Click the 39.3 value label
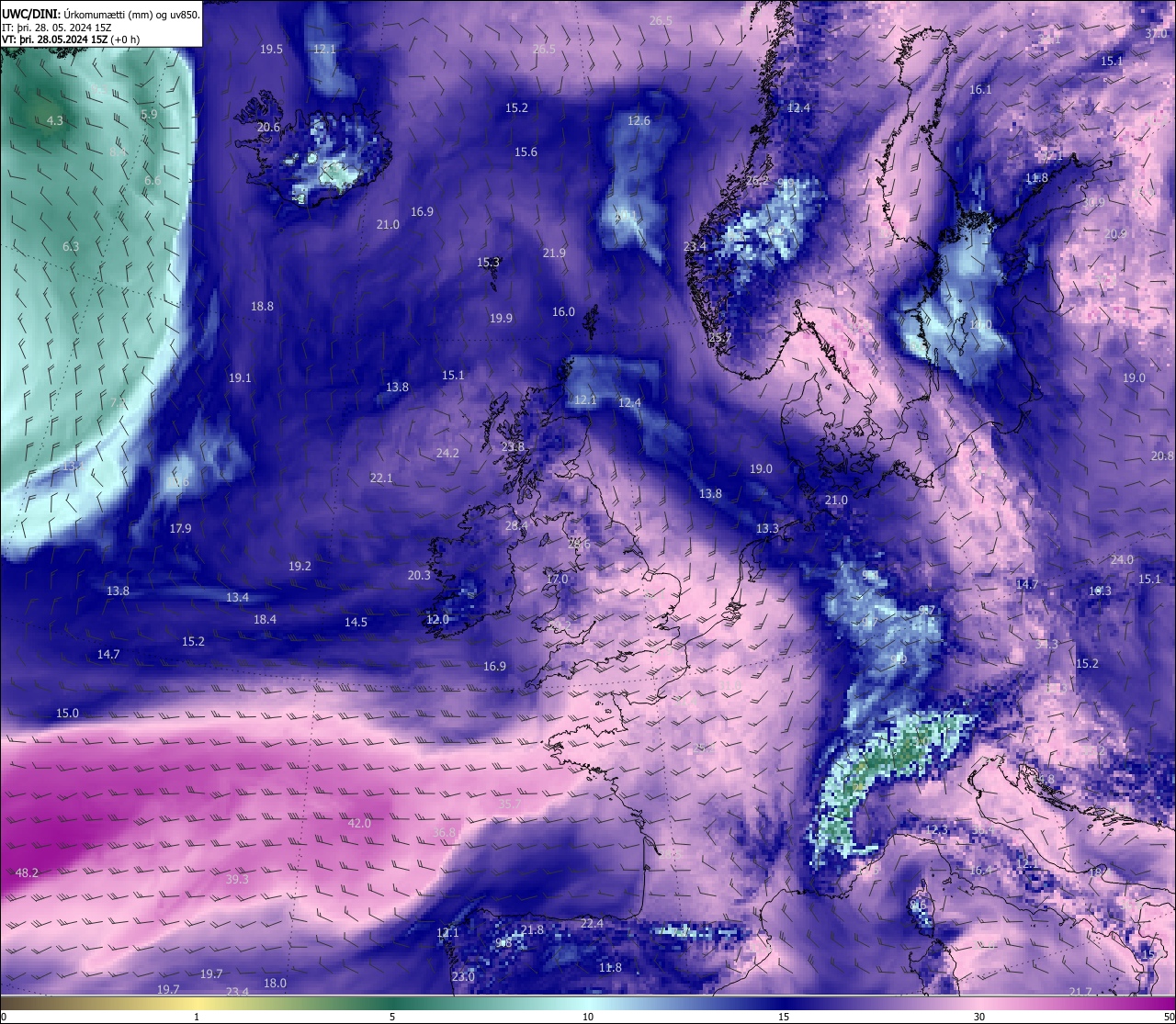This screenshot has height=1024, width=1176. click(x=237, y=880)
